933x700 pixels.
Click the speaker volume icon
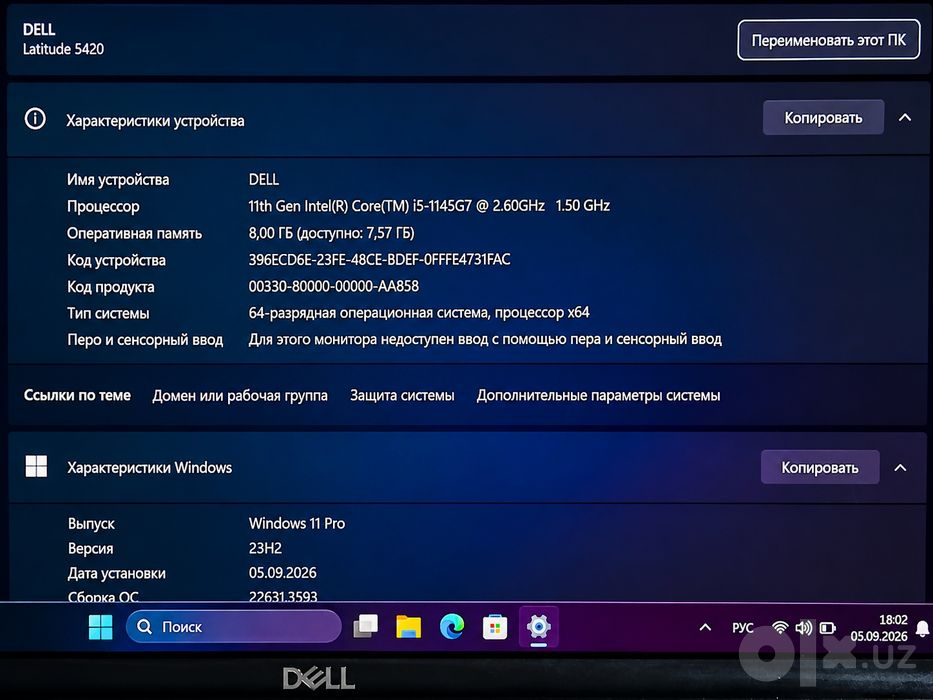803,628
